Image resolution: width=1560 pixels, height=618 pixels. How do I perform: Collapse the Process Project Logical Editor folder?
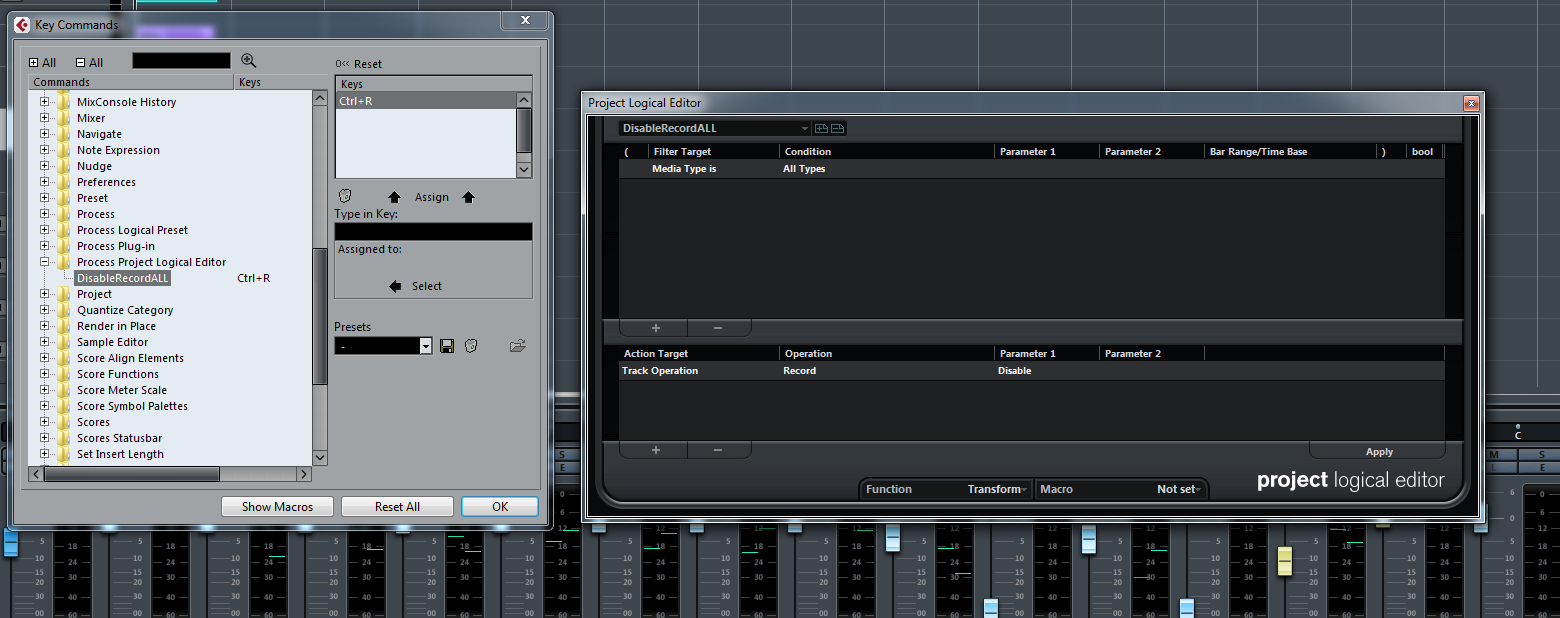pyautogui.click(x=44, y=262)
